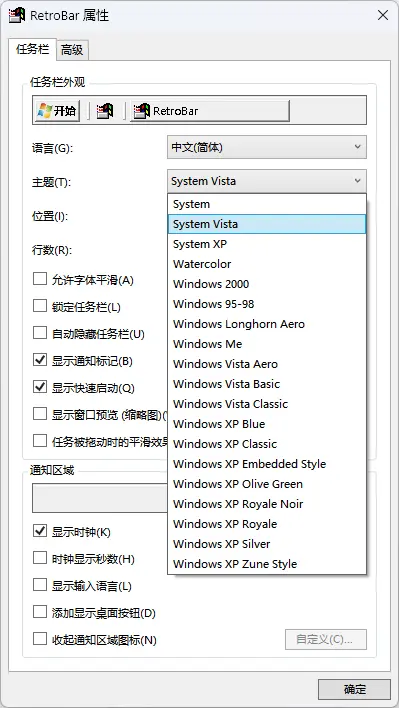This screenshot has height=708, width=399.
Task: Click the 自定义(C)... button
Action: pyautogui.click(x=325, y=639)
